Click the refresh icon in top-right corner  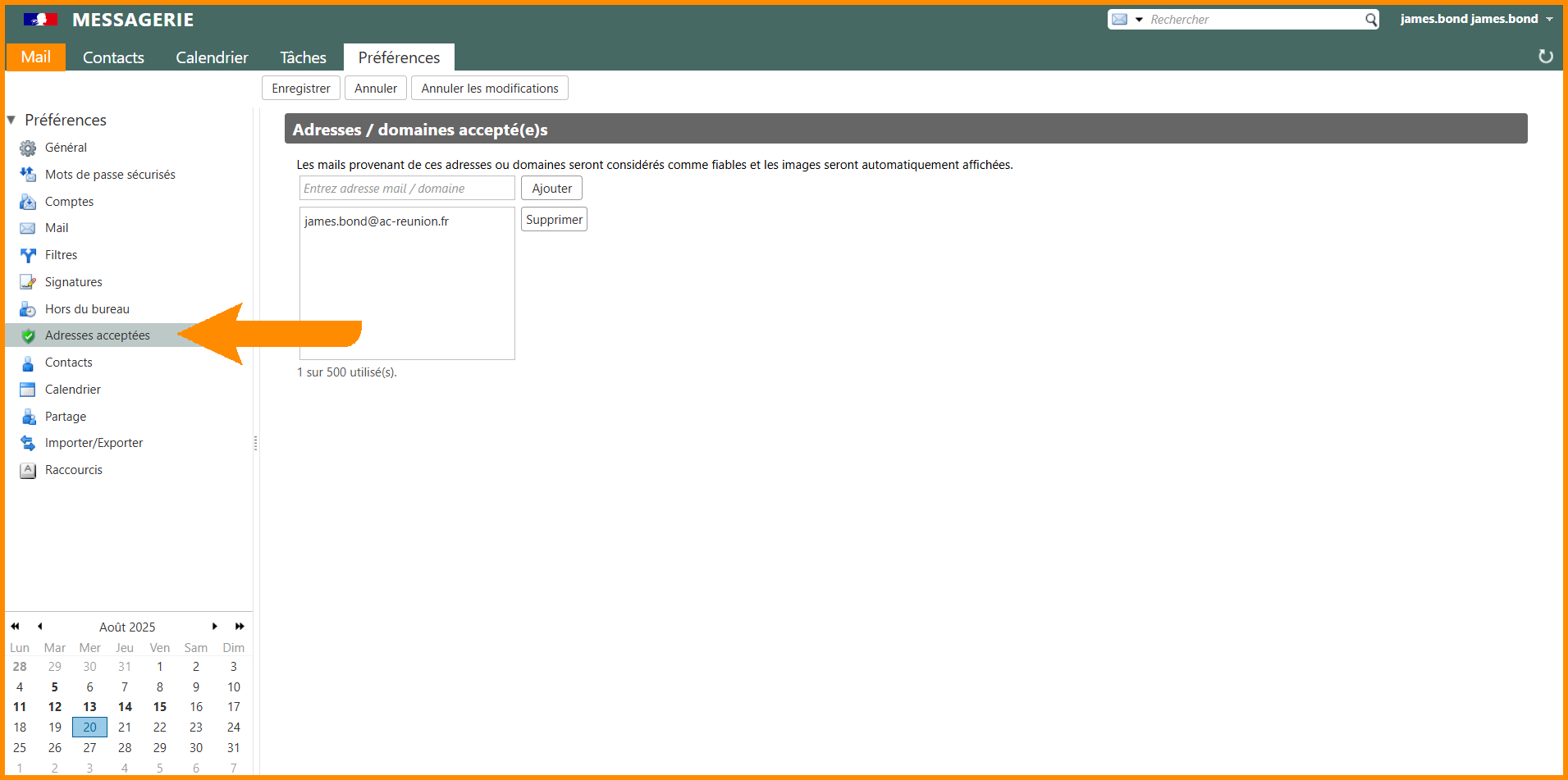(x=1545, y=57)
